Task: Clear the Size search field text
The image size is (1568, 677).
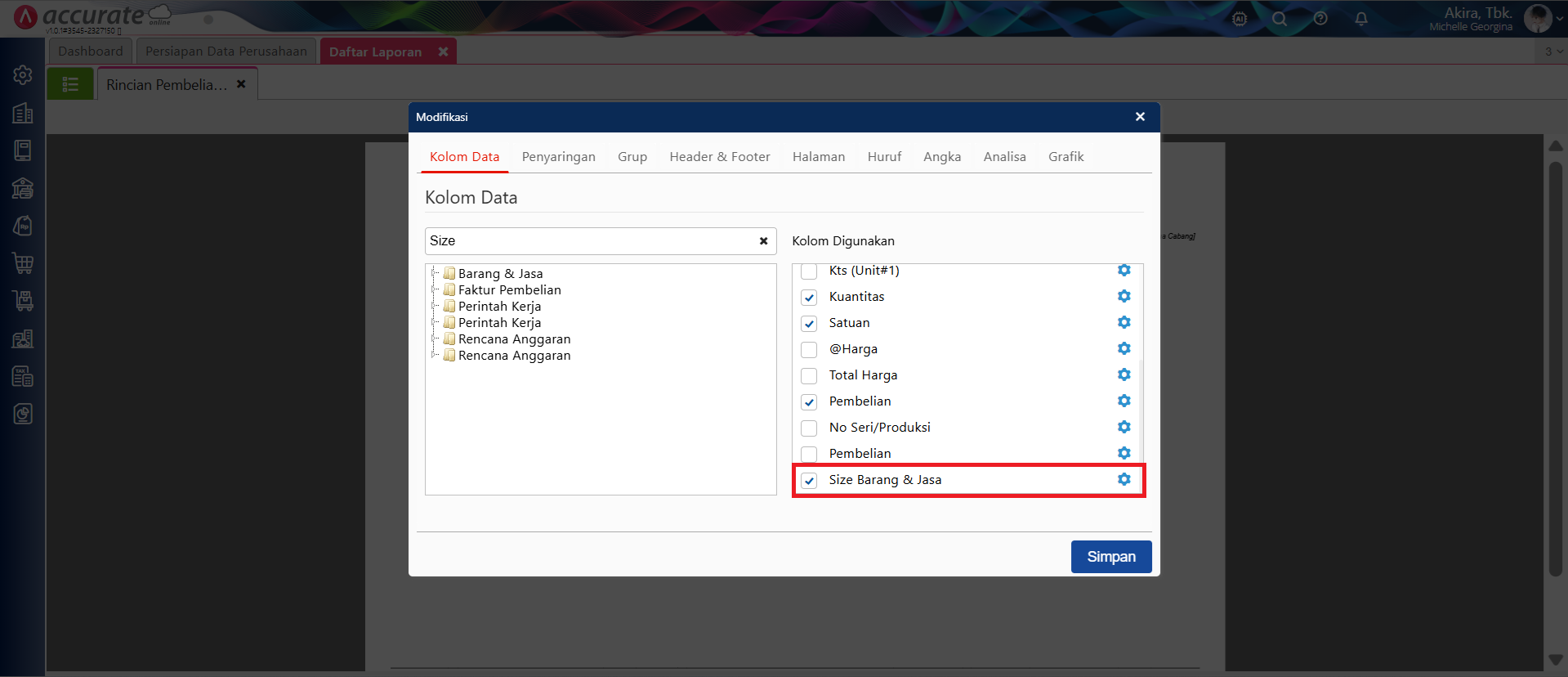Action: pos(763,241)
